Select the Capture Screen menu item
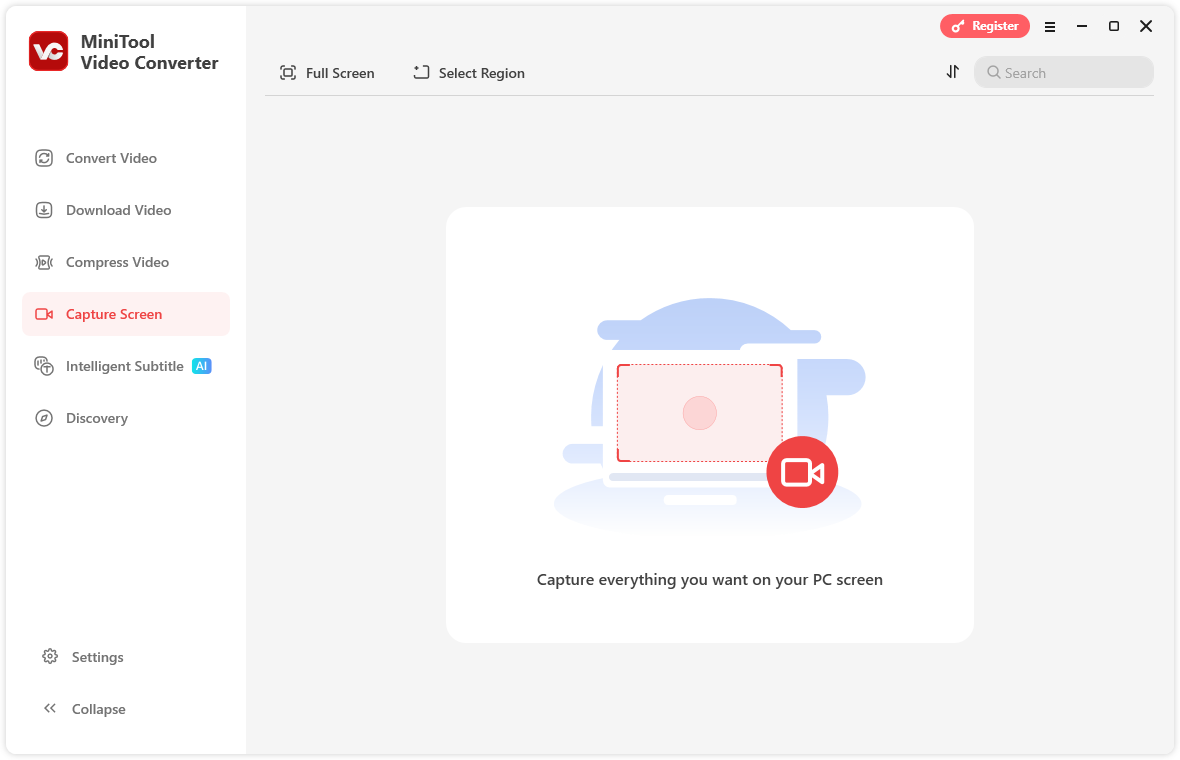 coord(126,314)
